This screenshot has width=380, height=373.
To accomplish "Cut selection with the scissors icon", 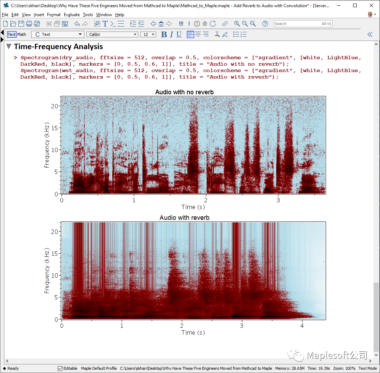I will pos(49,24).
